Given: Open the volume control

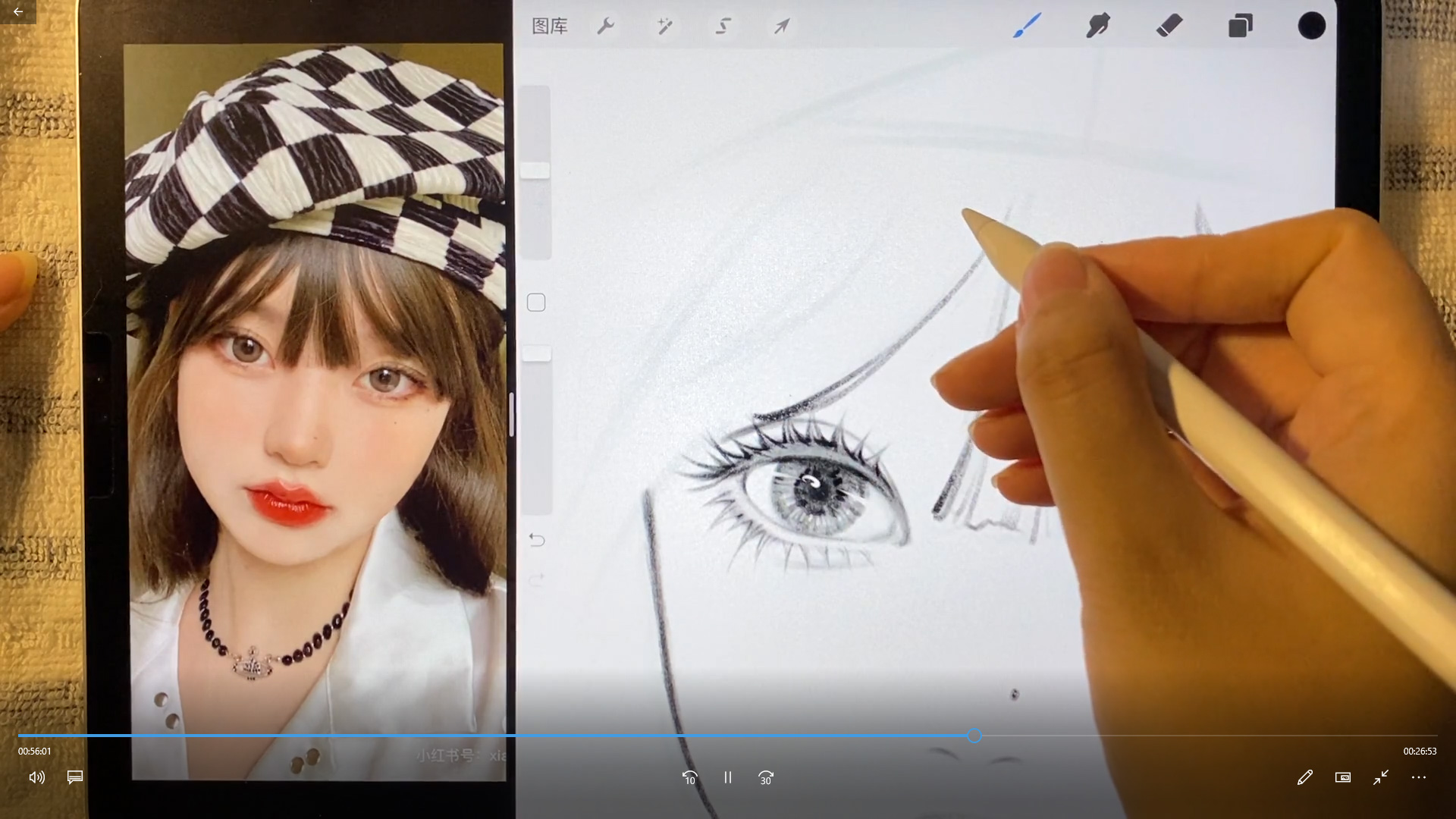Looking at the screenshot, I should coord(36,777).
